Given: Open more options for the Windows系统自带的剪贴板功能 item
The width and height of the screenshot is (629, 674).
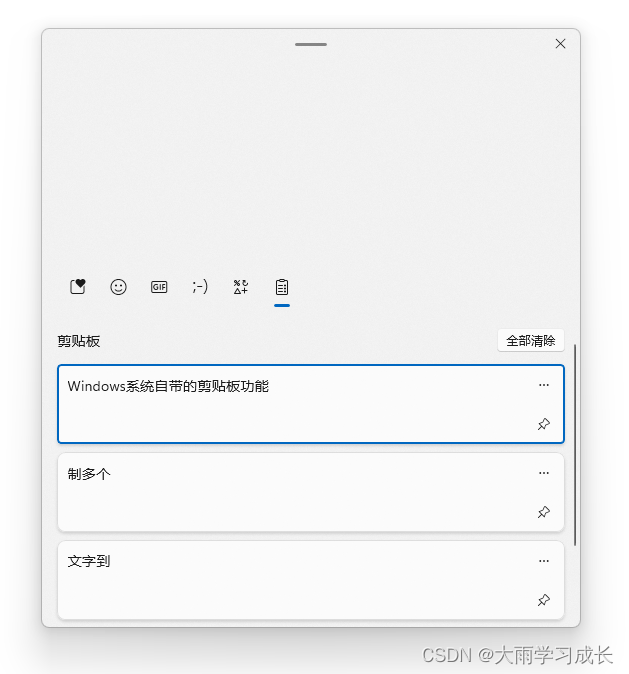Looking at the screenshot, I should [544, 385].
